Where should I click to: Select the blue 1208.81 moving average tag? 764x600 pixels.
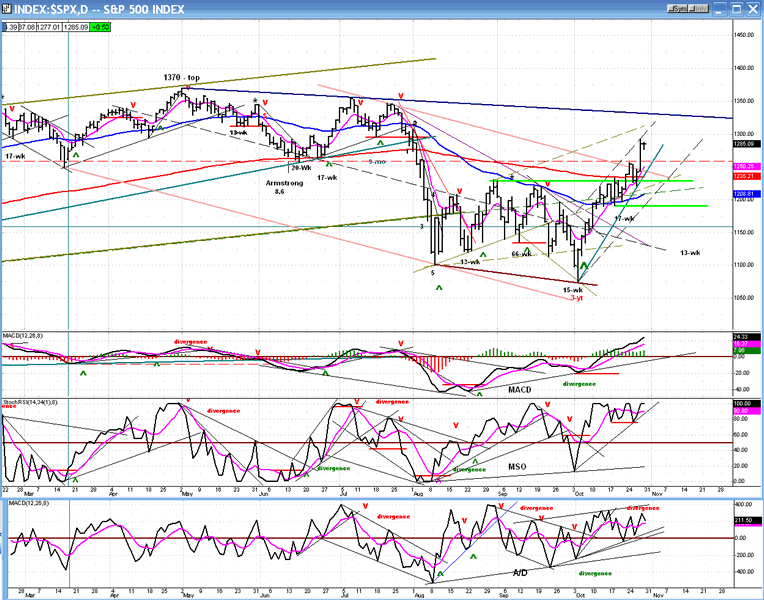coord(746,194)
